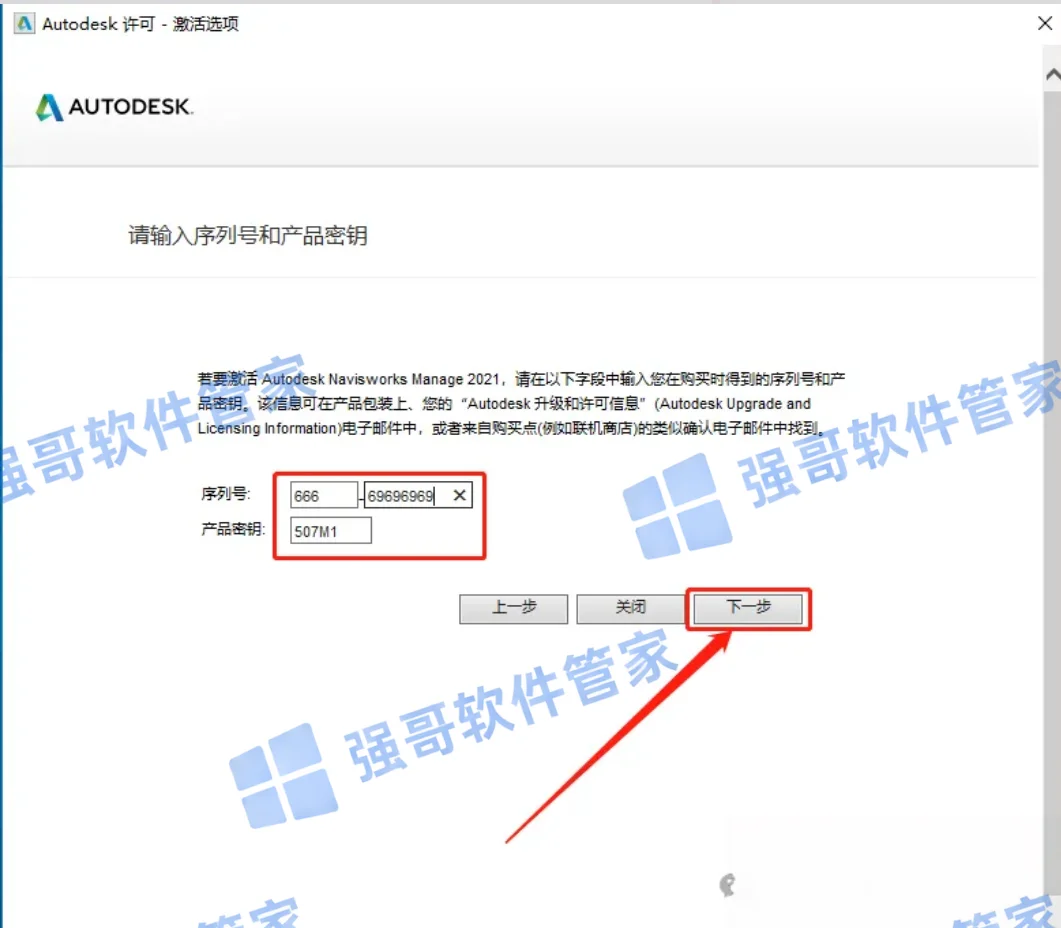Click the 产品密钥 label
1061x928 pixels.
pos(233,529)
